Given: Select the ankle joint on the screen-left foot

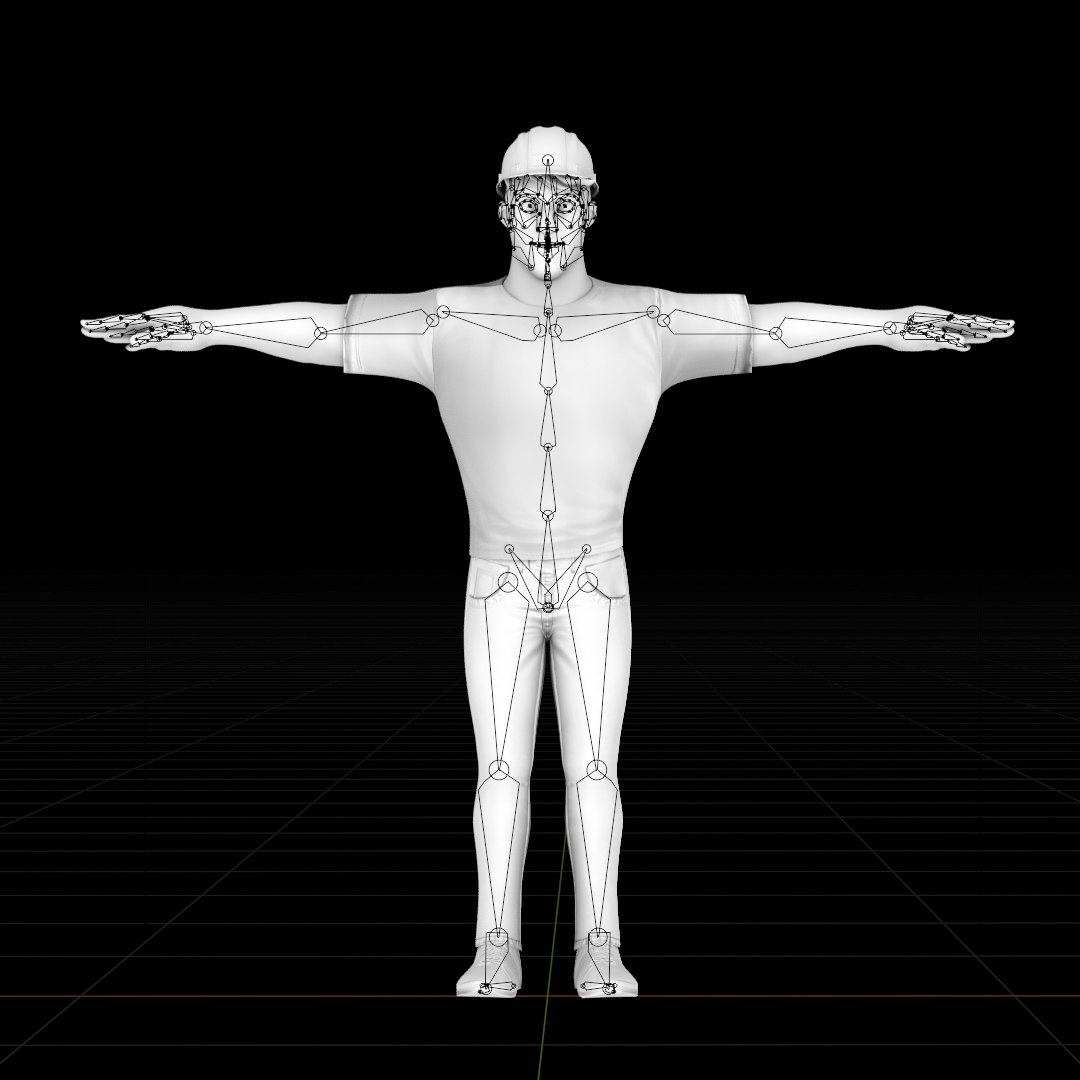Looking at the screenshot, I should (x=497, y=937).
